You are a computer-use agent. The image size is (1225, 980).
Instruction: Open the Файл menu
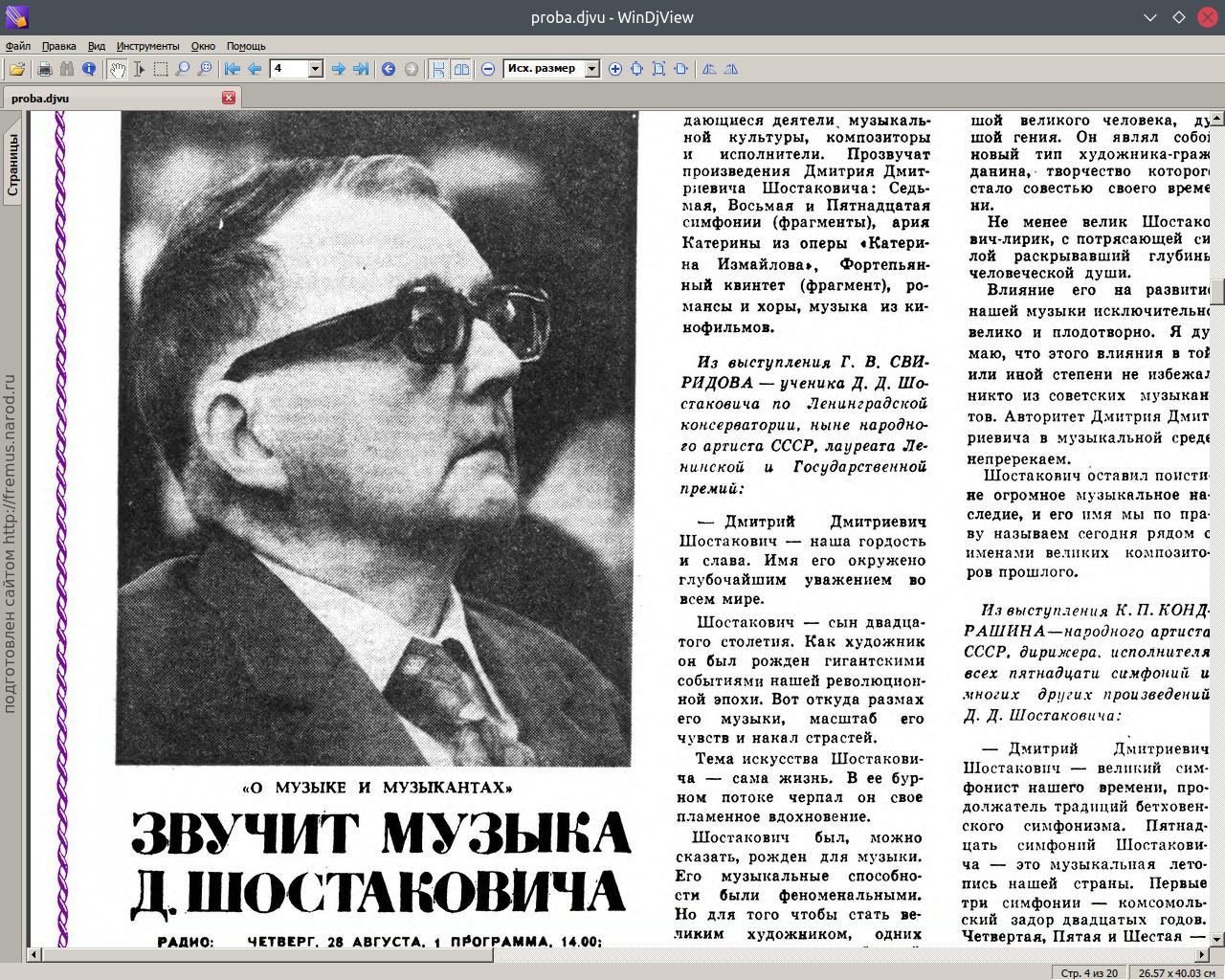point(18,46)
